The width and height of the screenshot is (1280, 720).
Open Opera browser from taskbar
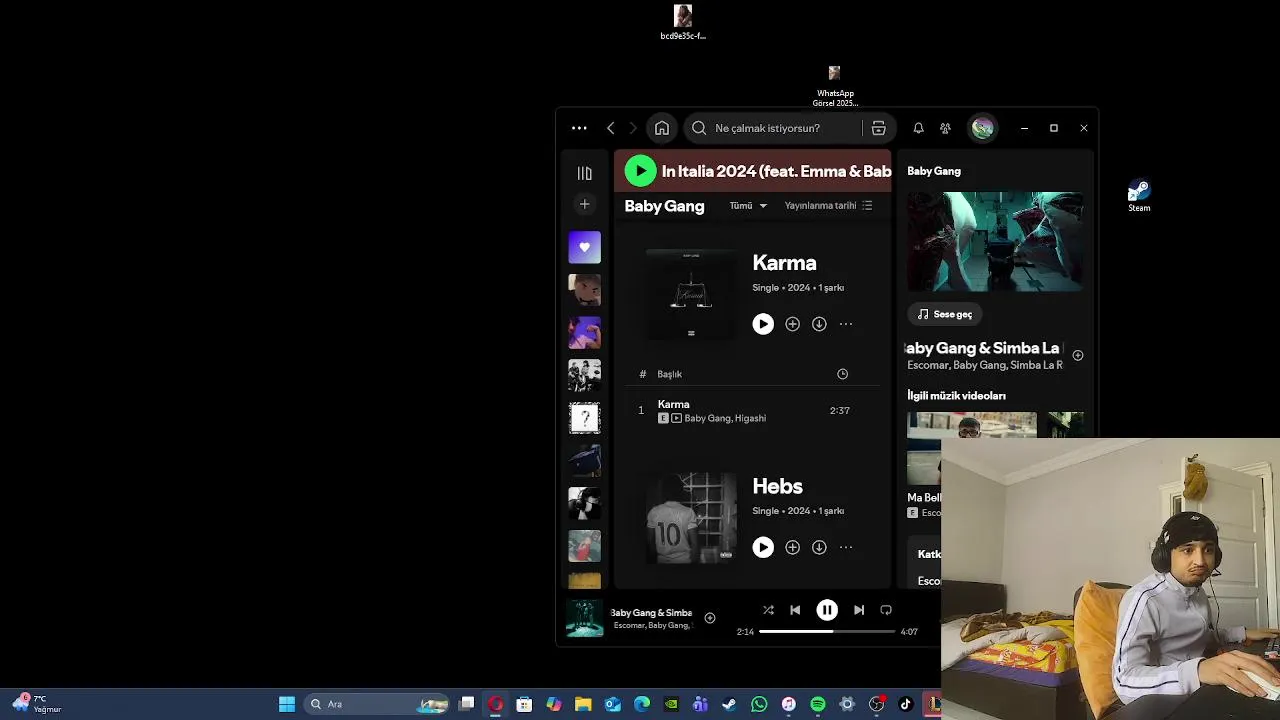pyautogui.click(x=495, y=704)
